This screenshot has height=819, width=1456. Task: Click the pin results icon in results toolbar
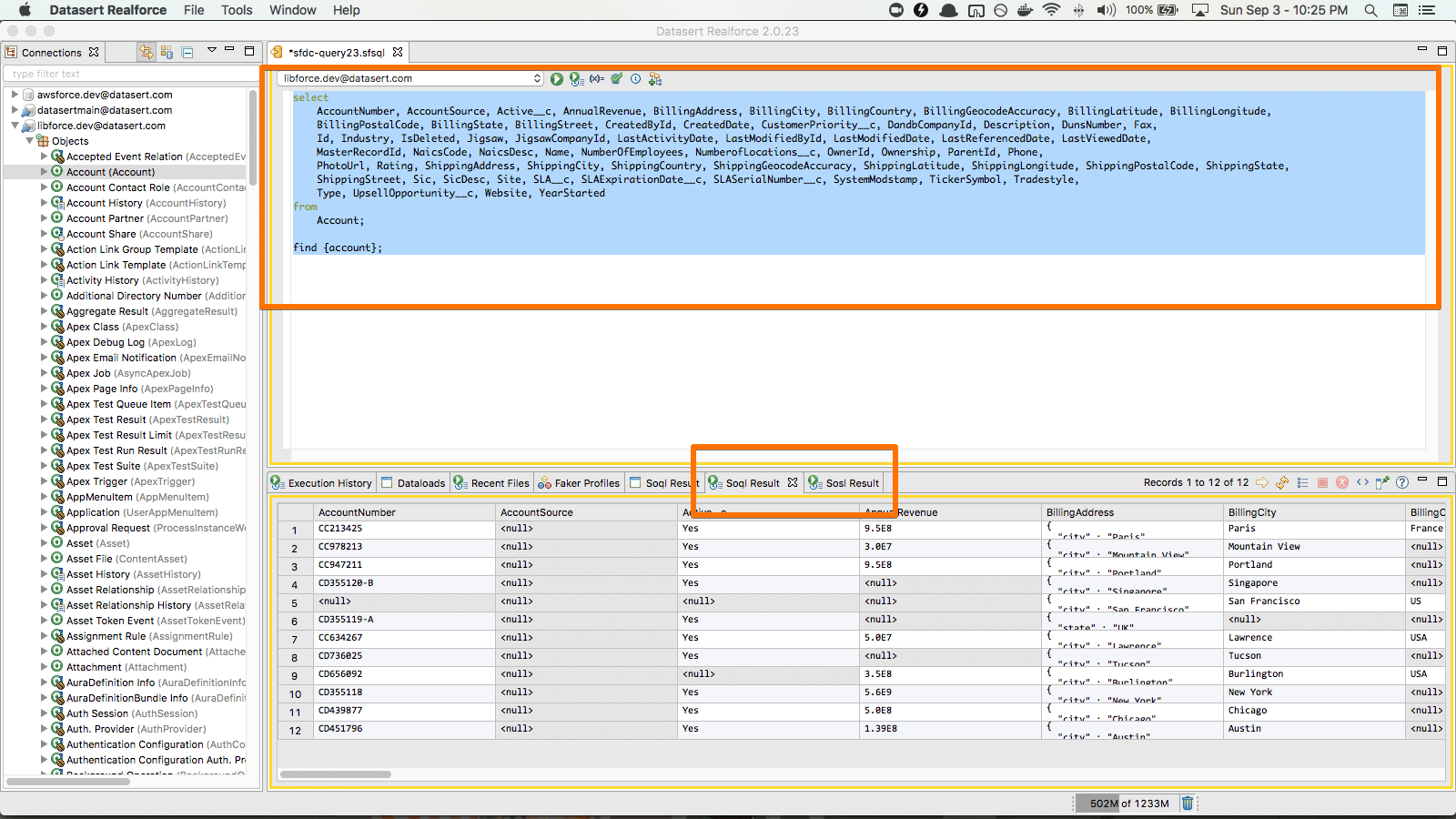tap(1382, 482)
